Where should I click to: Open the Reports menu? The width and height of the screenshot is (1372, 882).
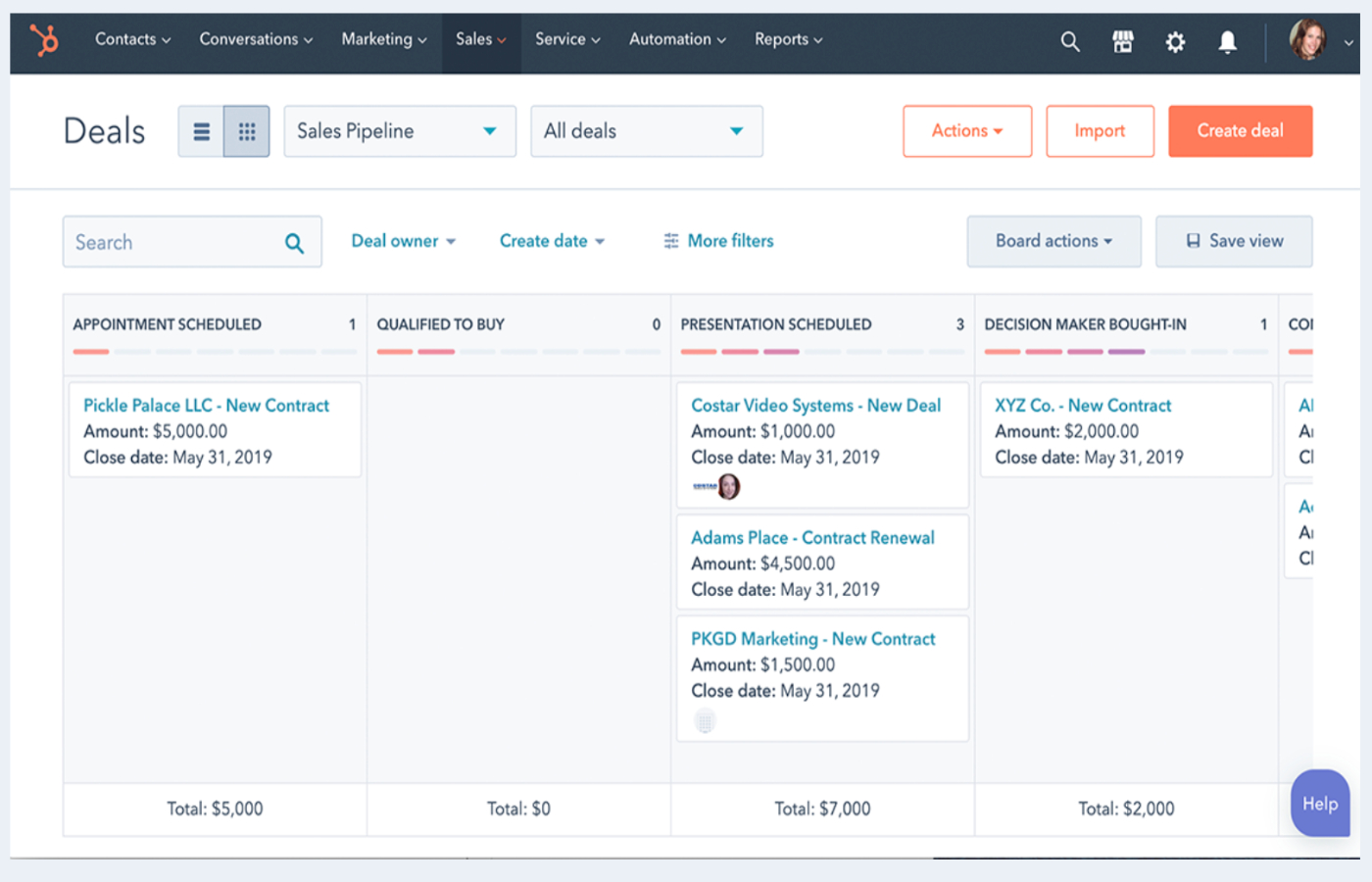coord(789,39)
